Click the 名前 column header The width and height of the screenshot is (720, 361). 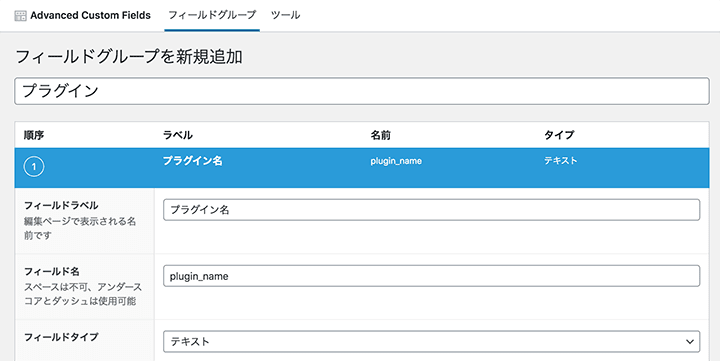pyautogui.click(x=380, y=135)
